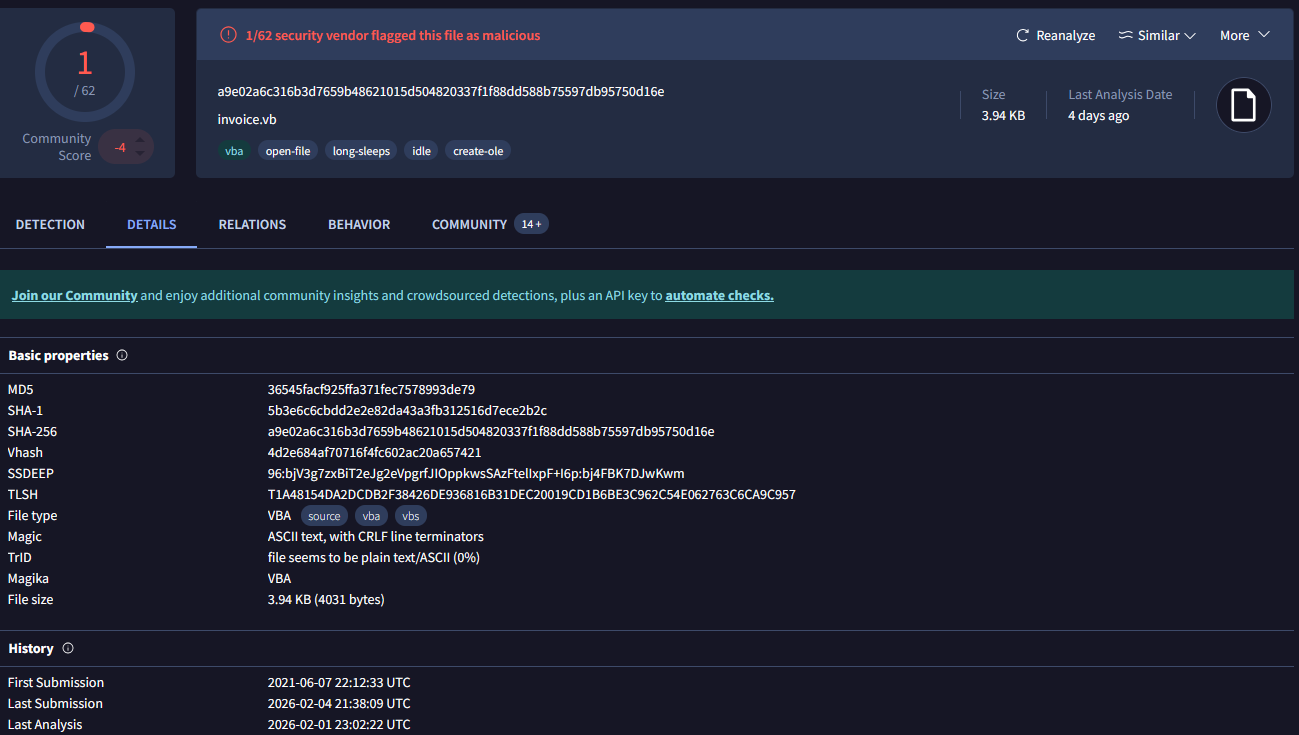
Task: Downvote the community score with the down arrow
Action: click(x=140, y=154)
